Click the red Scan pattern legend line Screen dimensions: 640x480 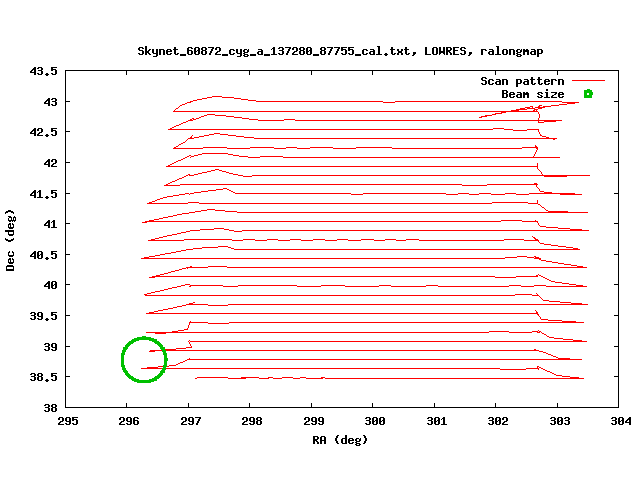588,81
